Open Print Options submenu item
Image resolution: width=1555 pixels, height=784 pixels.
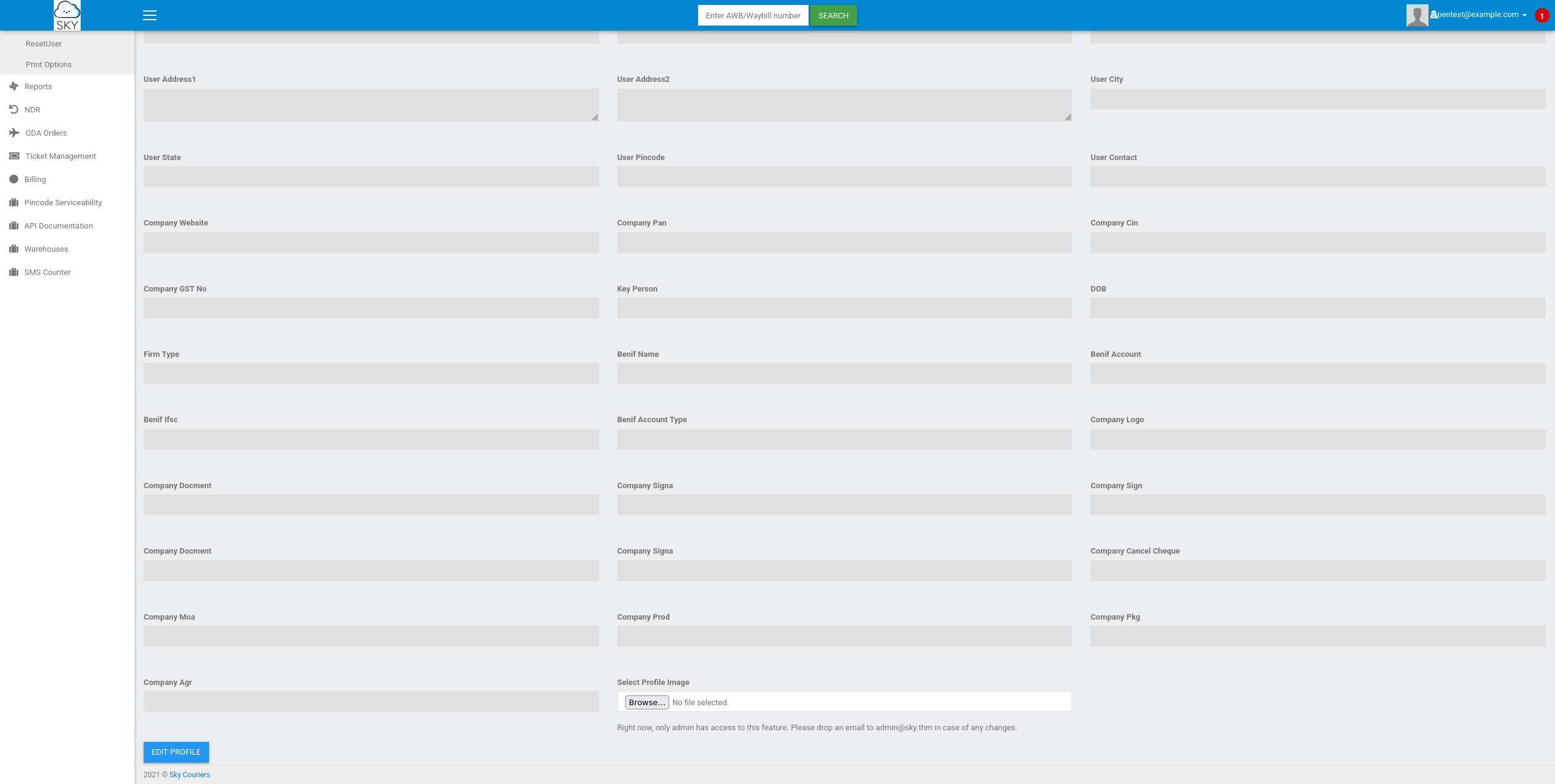[x=48, y=64]
